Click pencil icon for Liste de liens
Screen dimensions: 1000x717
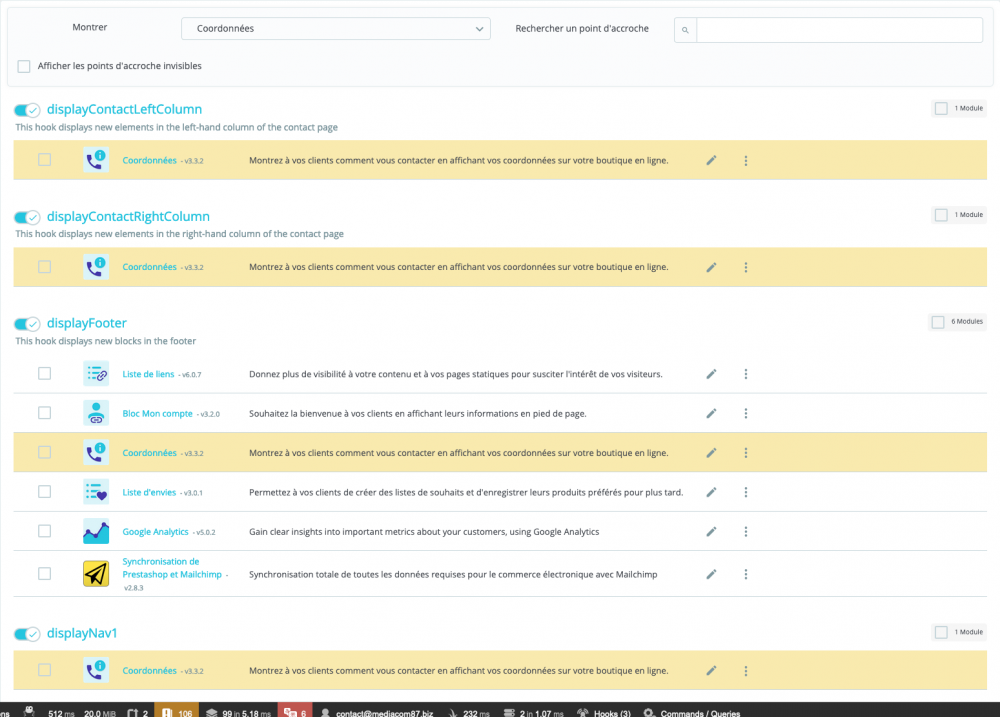pyautogui.click(x=711, y=374)
